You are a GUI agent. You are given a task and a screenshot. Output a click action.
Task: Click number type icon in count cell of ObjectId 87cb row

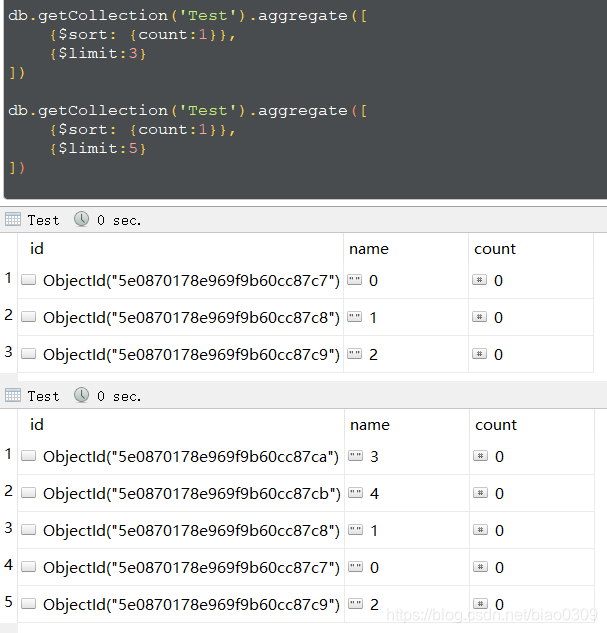(x=480, y=493)
